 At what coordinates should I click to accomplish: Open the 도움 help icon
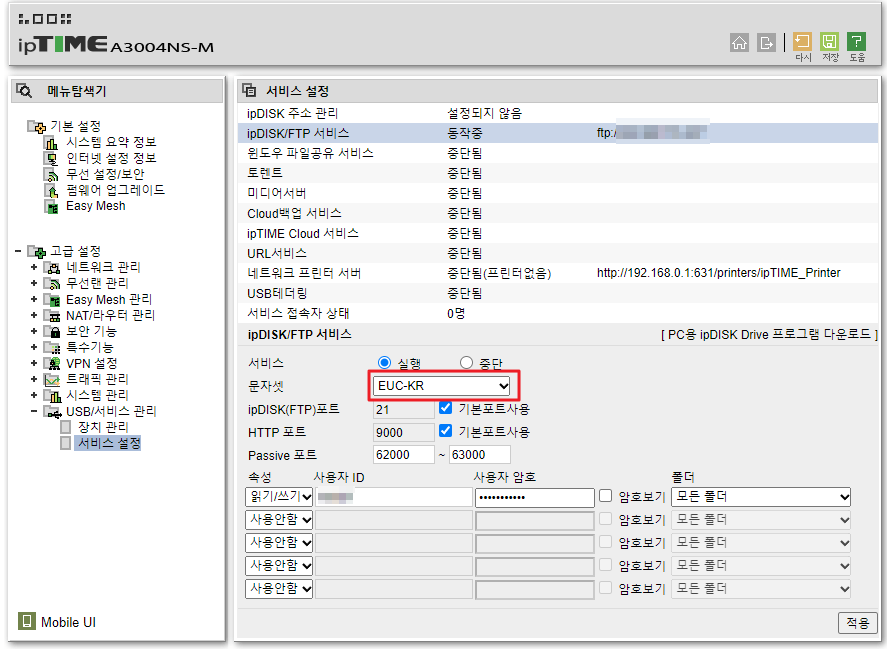pyautogui.click(x=856, y=41)
